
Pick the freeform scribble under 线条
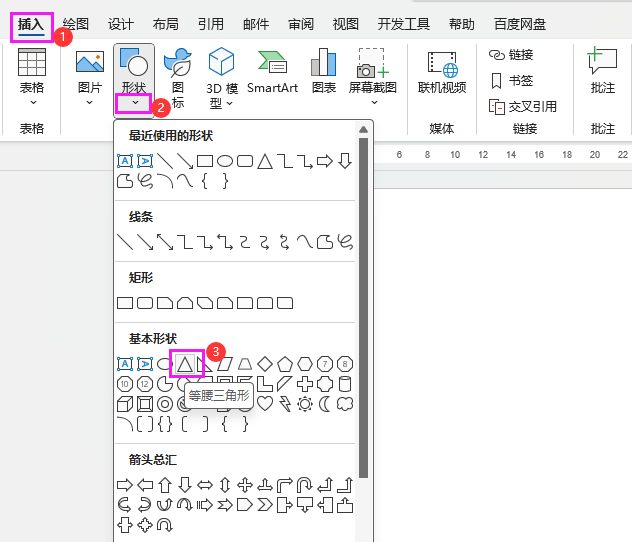coord(345,242)
